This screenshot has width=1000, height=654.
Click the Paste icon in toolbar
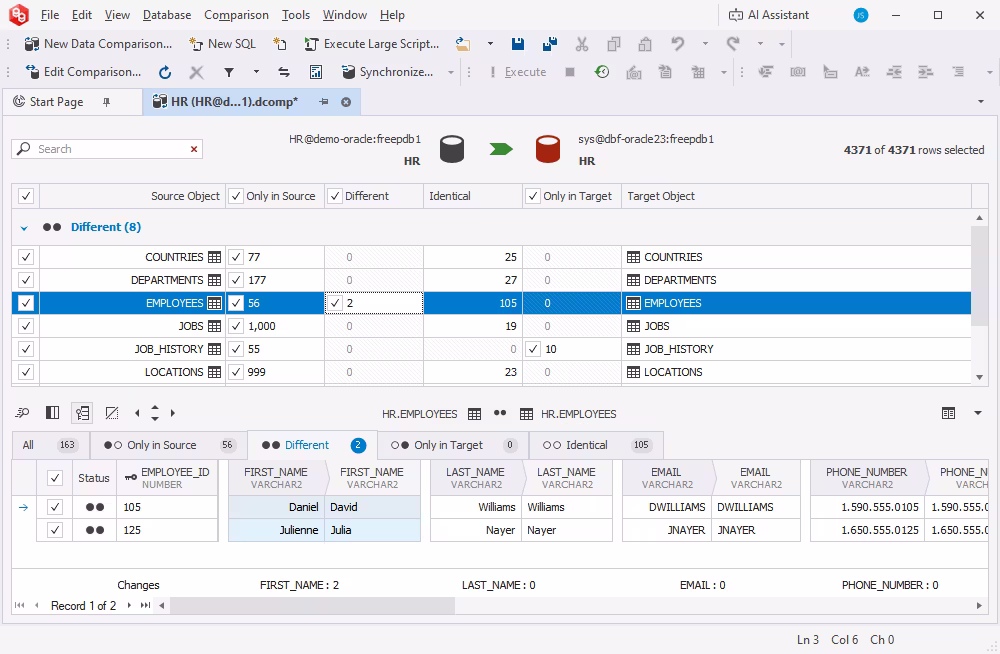(x=645, y=44)
